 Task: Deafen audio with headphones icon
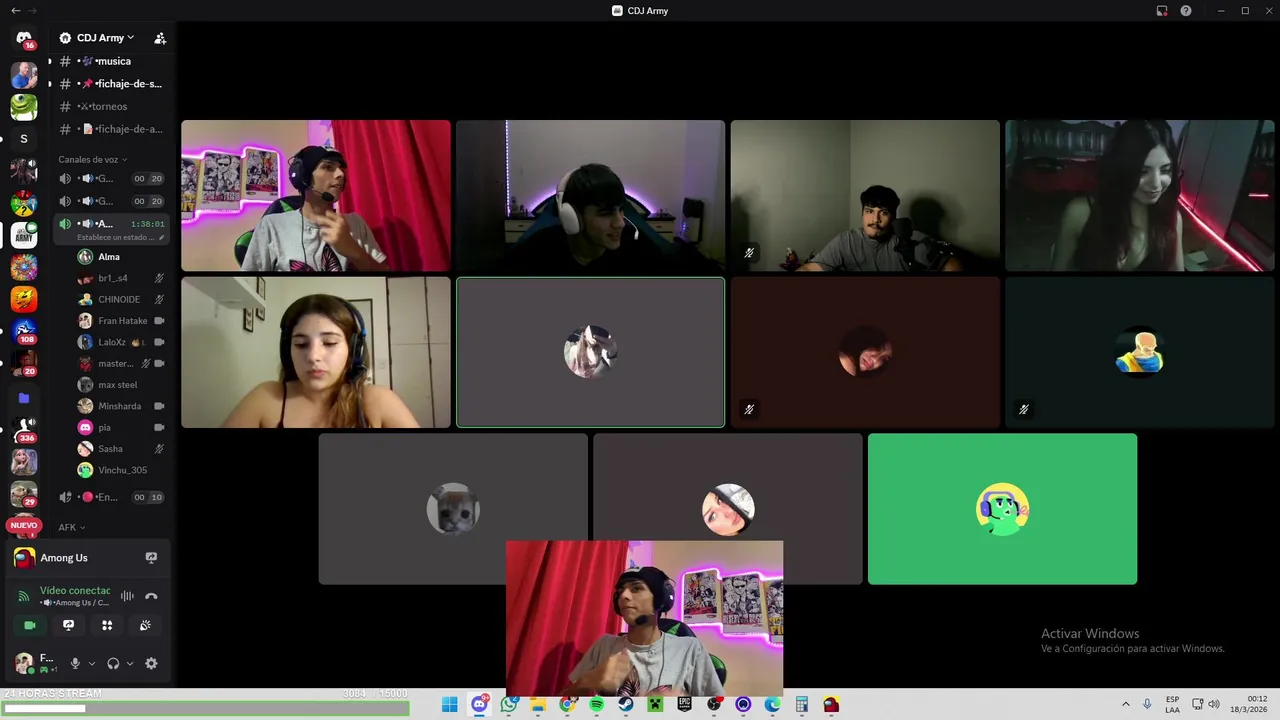tap(113, 663)
